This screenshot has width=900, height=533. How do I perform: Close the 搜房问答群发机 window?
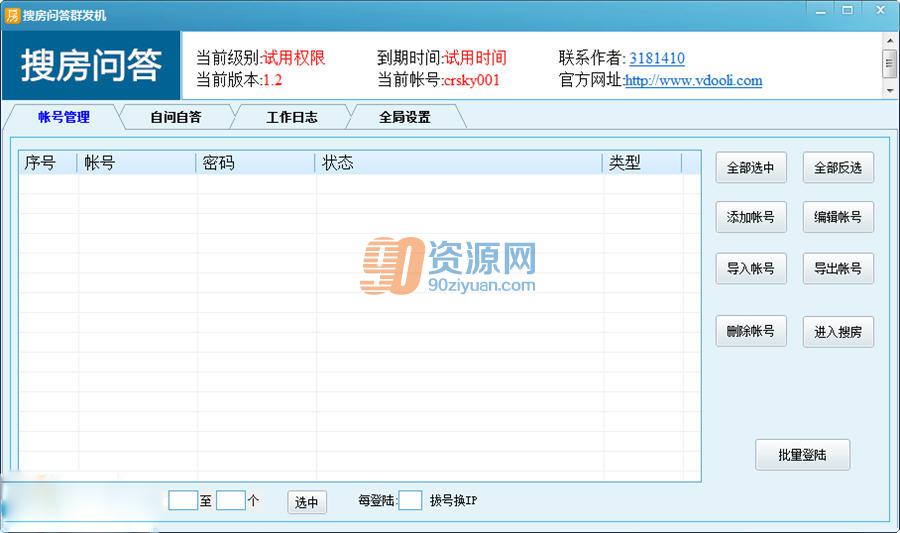tap(880, 10)
